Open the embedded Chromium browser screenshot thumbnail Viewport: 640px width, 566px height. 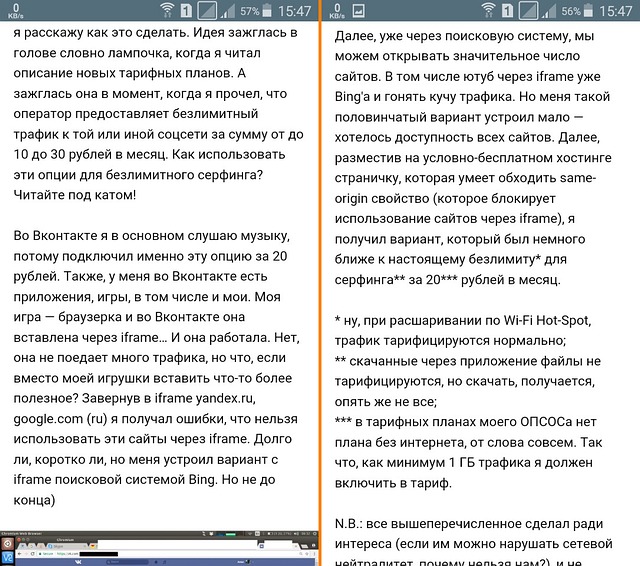click(x=160, y=550)
